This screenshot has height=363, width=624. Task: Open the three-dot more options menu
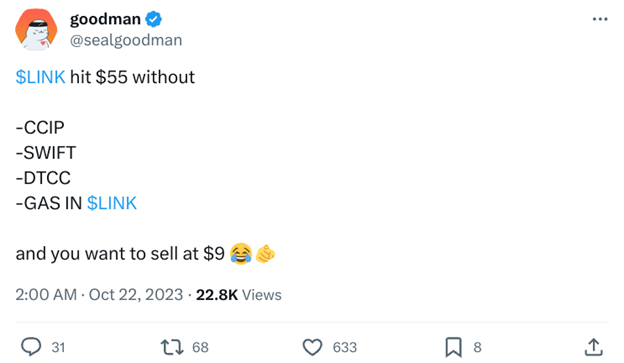coord(600,19)
